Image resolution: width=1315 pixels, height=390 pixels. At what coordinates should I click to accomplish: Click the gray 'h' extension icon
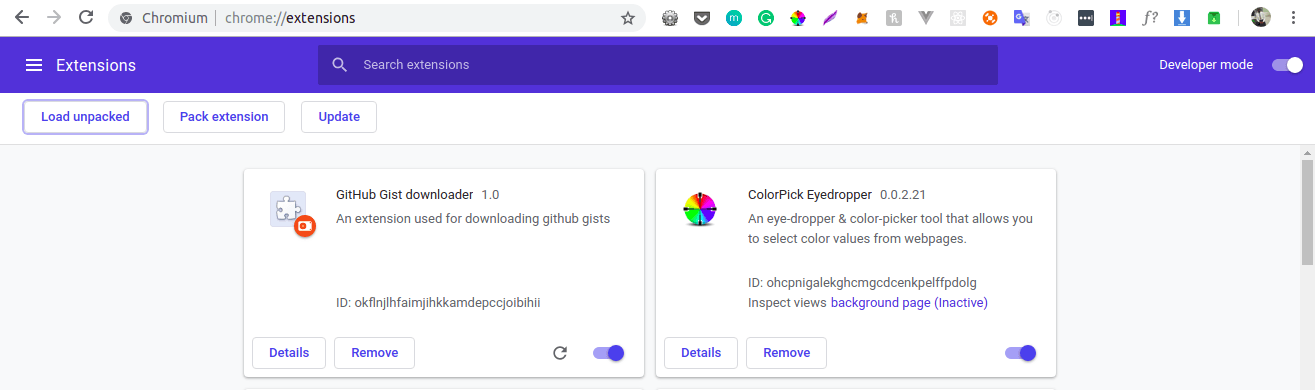[x=894, y=18]
